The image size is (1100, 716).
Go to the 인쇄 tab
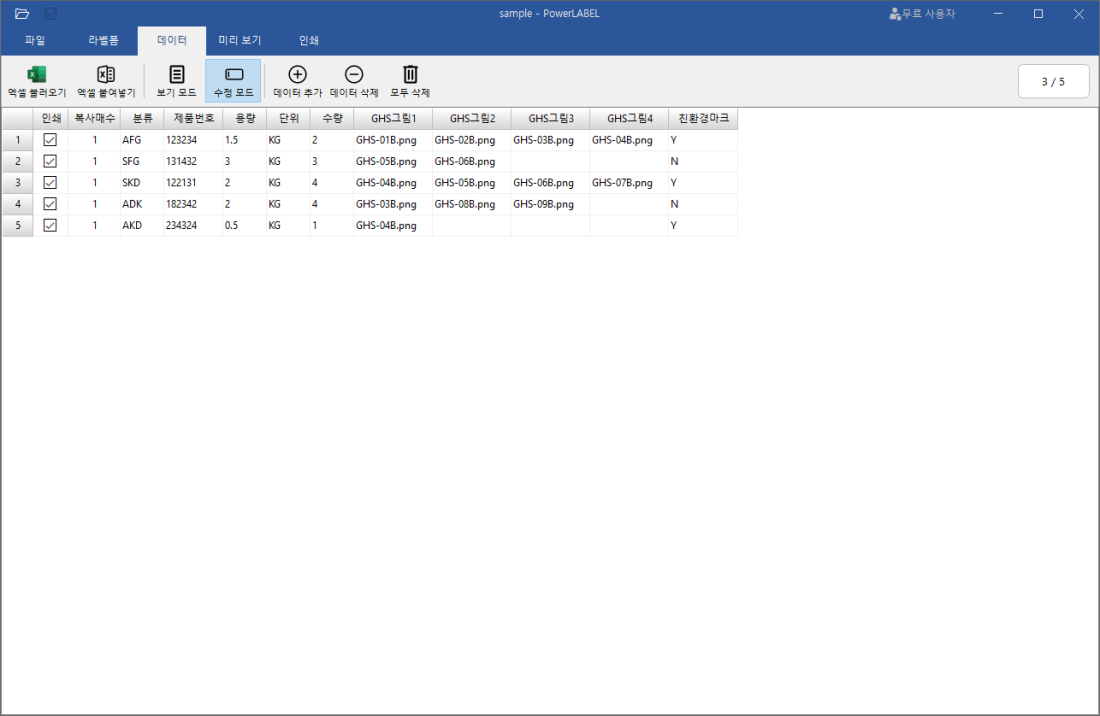click(x=309, y=41)
